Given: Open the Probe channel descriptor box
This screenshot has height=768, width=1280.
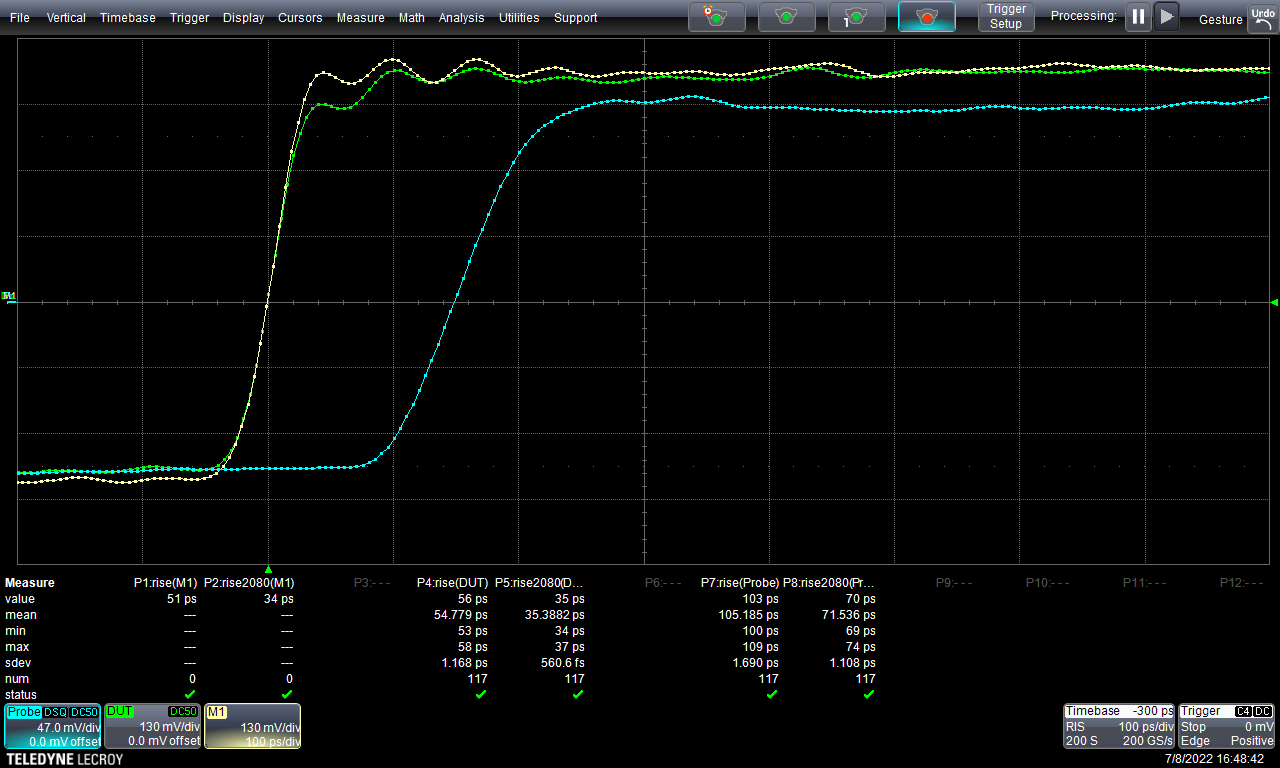Looking at the screenshot, I should coord(52,726).
